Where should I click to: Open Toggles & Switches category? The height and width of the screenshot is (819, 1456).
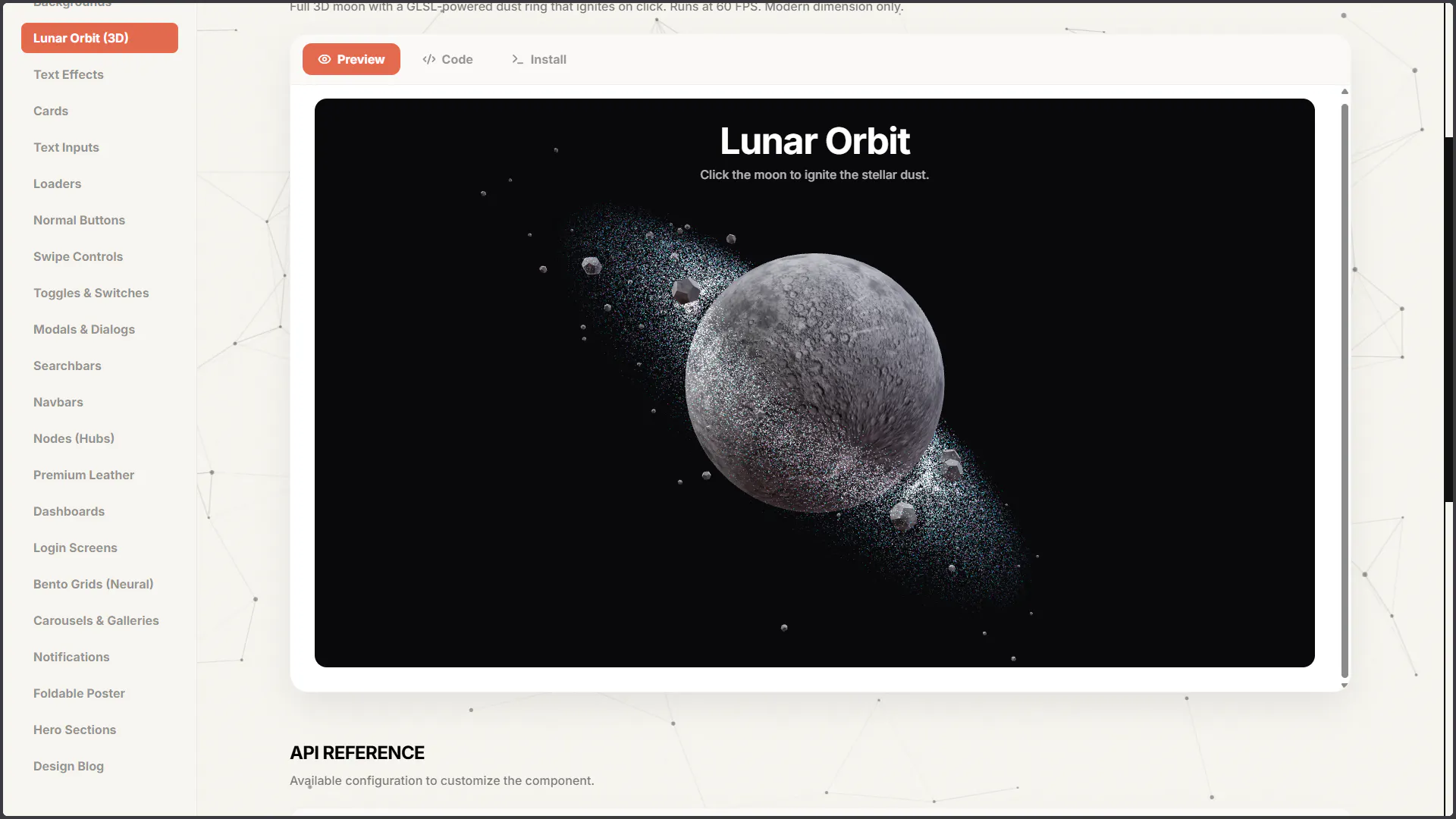(99, 293)
